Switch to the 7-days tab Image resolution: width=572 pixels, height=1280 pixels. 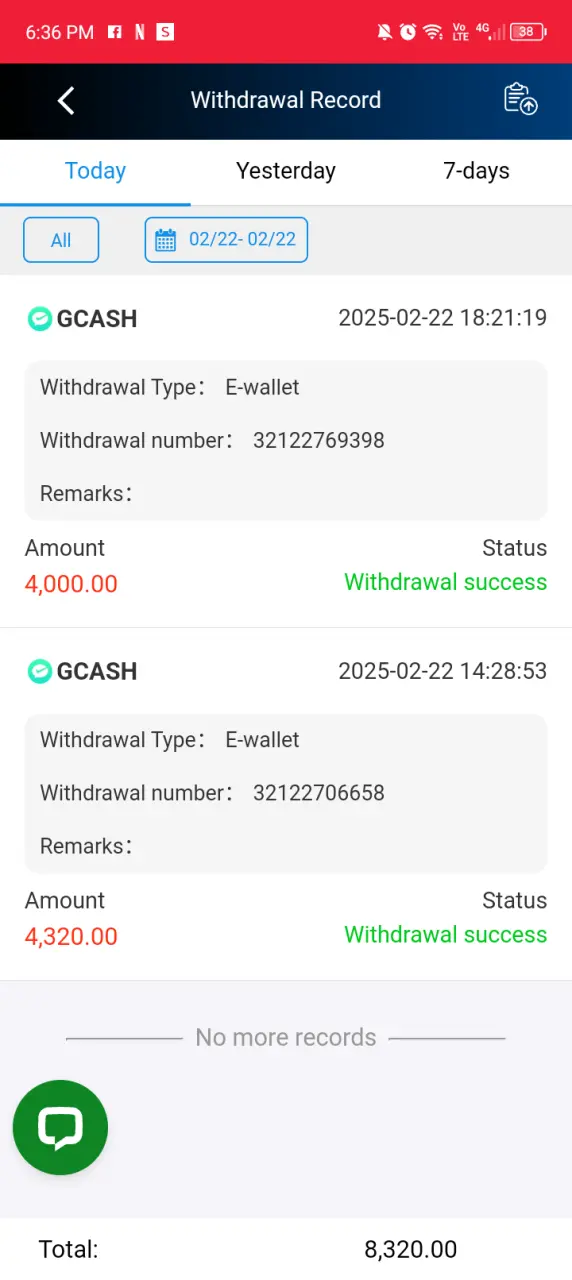pyautogui.click(x=476, y=171)
